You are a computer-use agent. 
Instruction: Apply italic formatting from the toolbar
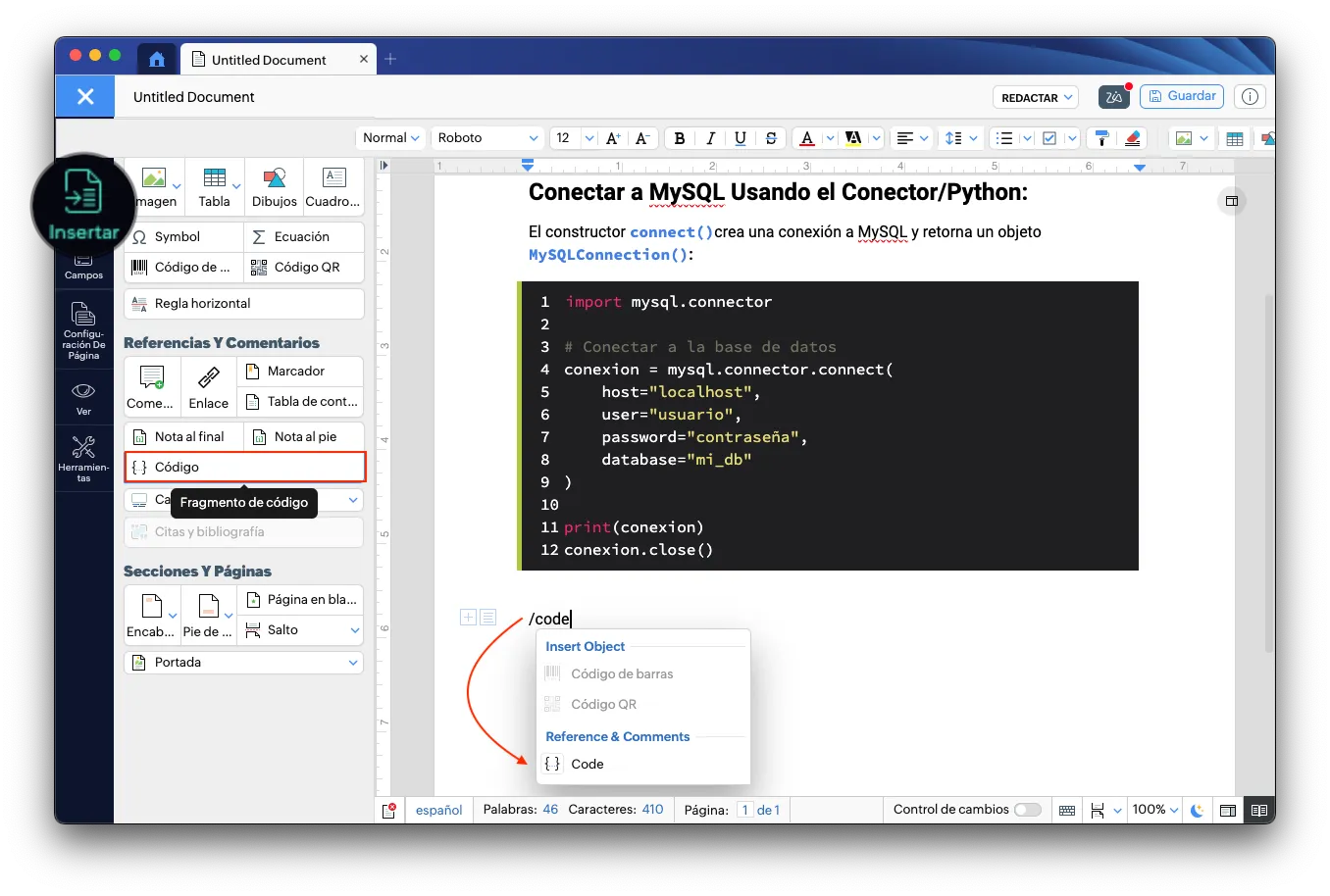pyautogui.click(x=710, y=138)
